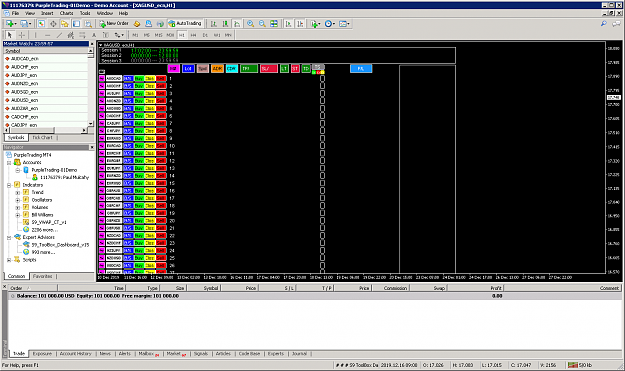The width and height of the screenshot is (625, 371).
Task: Click the Zoom In magnifier icon
Action: (250, 24)
